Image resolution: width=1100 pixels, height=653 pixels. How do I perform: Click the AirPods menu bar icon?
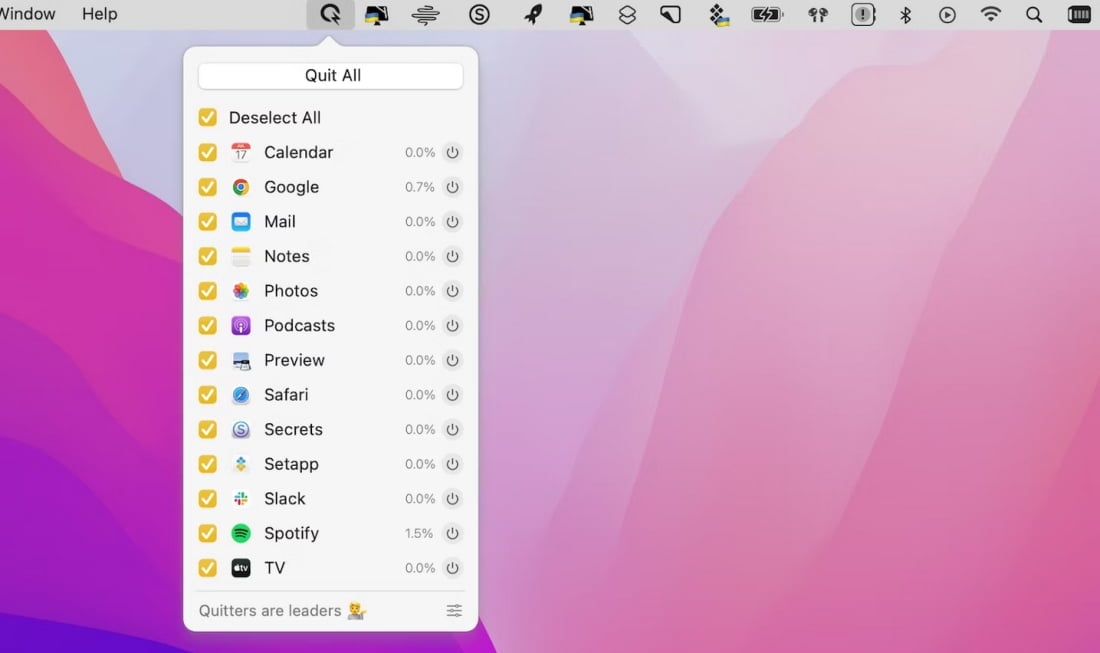coord(818,14)
